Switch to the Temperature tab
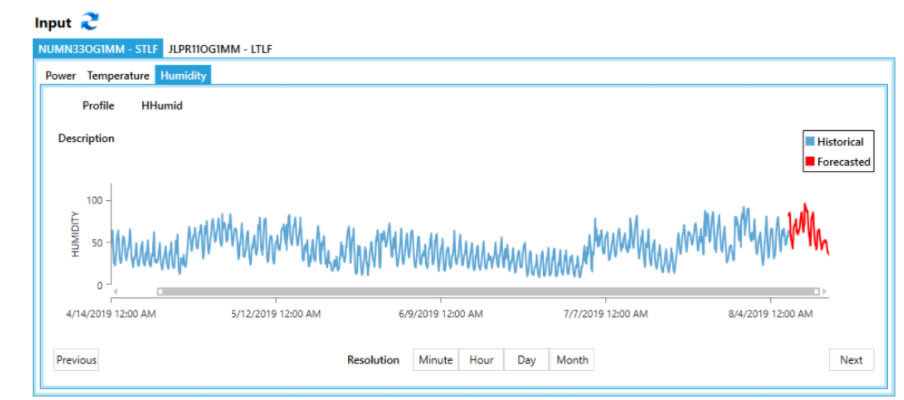 coord(118,75)
